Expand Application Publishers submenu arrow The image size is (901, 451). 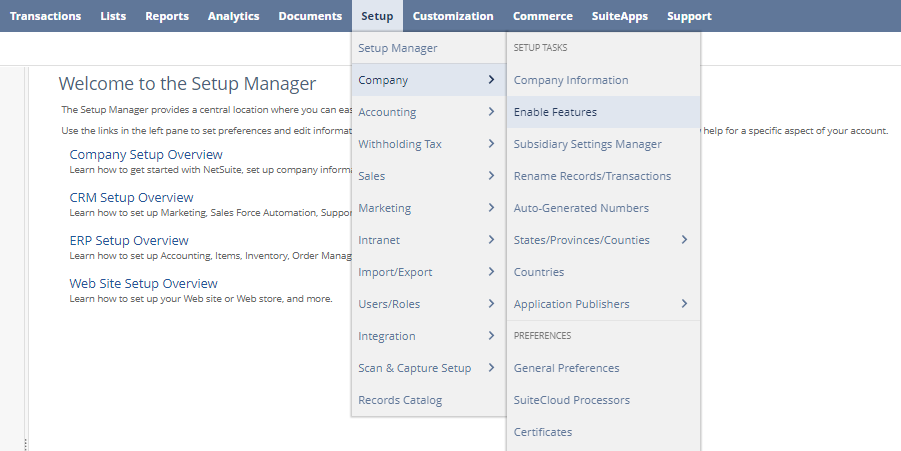pyautogui.click(x=684, y=303)
